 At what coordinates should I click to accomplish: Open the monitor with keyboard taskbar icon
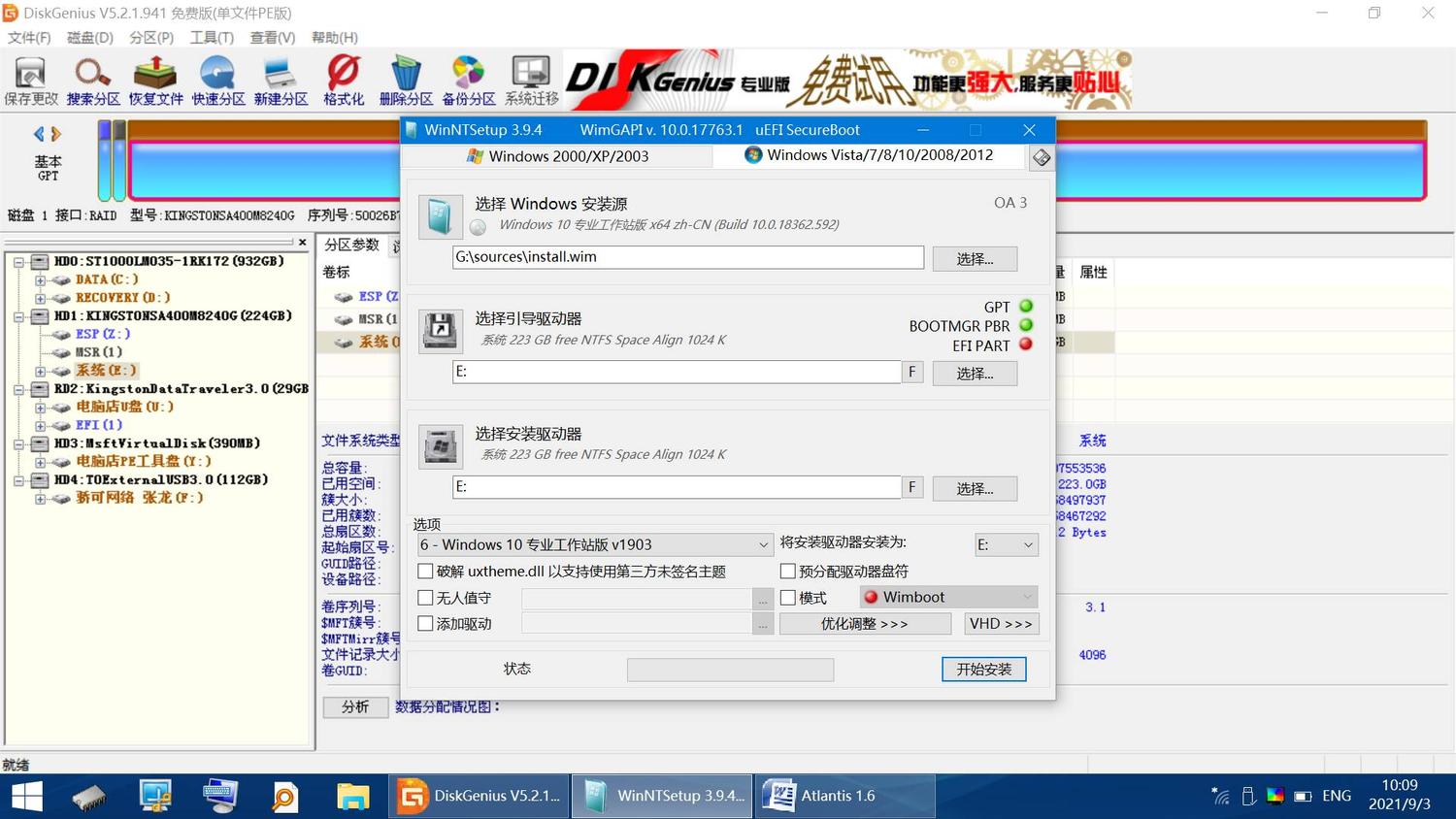coord(220,797)
